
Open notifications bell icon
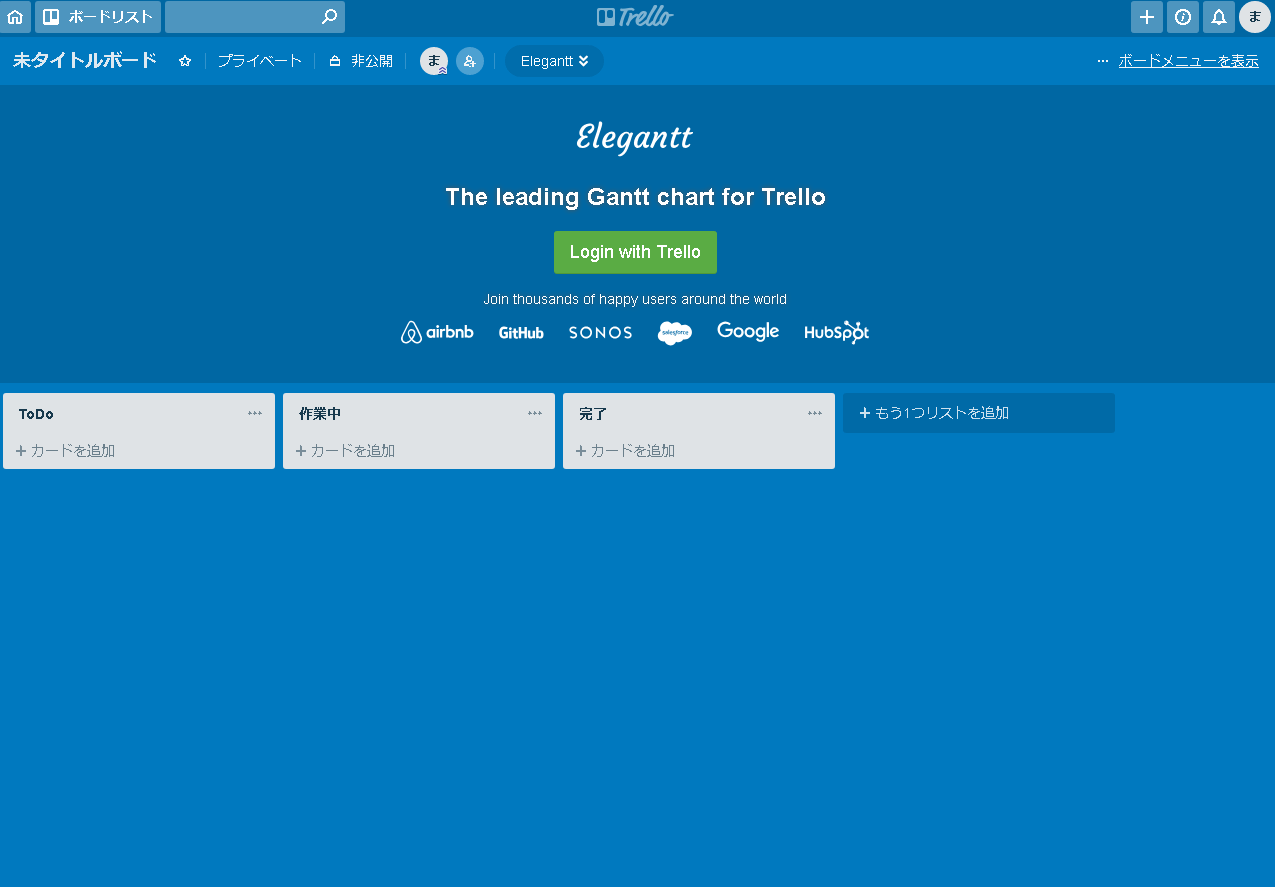(x=1218, y=17)
